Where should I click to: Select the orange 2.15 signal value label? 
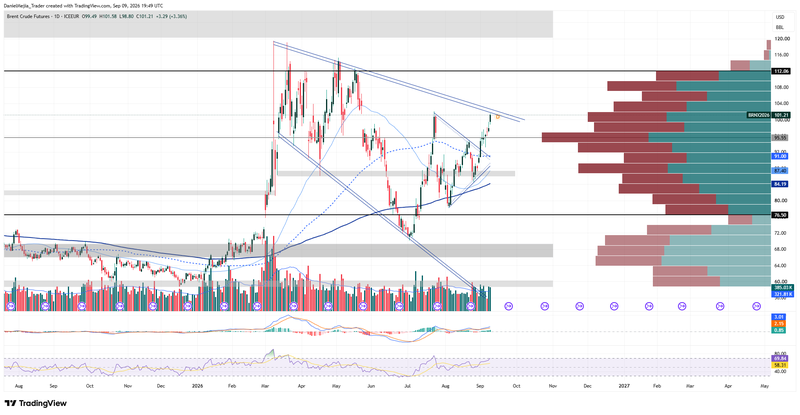(779, 324)
